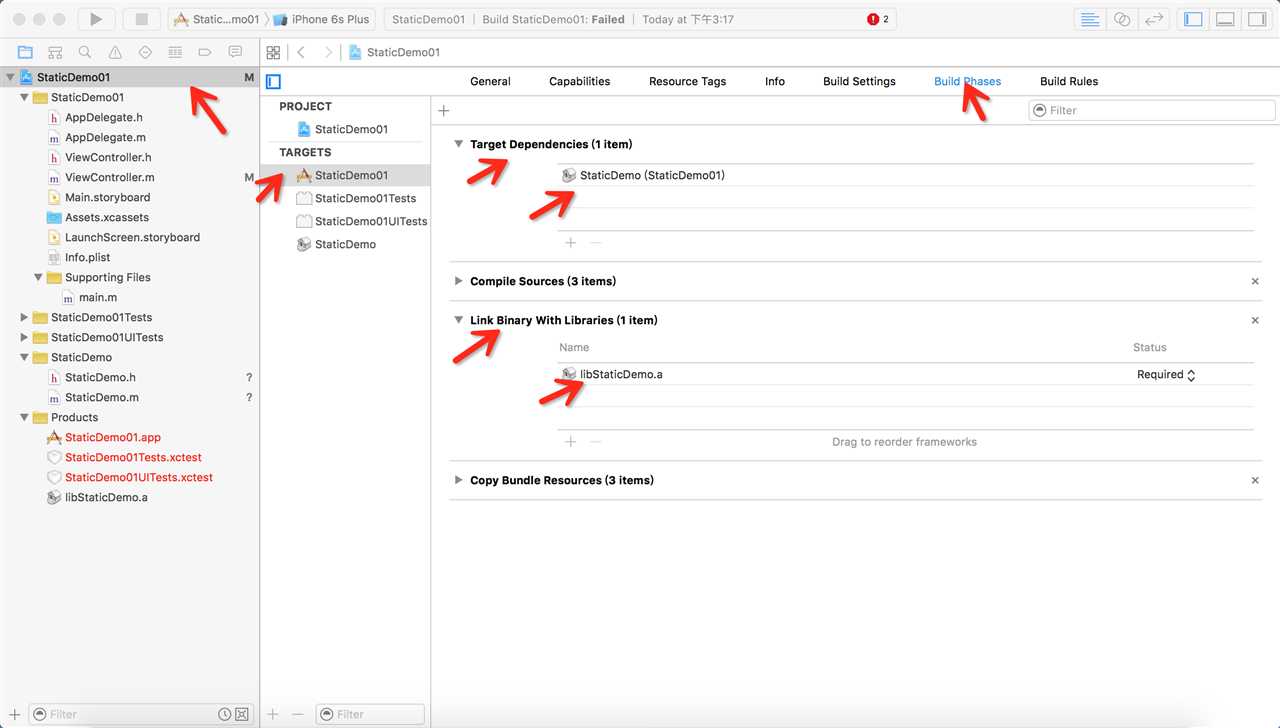Open the Symbol navigator icon
This screenshot has width=1280, height=728.
tap(55, 52)
